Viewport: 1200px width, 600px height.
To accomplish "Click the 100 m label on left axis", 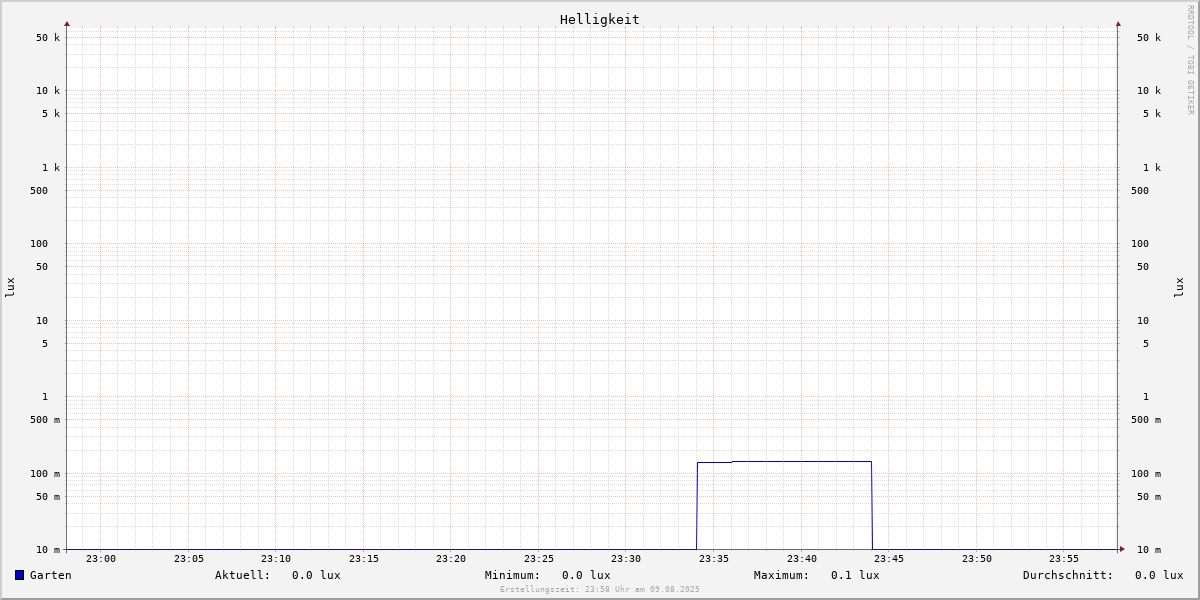I will click(x=45, y=474).
